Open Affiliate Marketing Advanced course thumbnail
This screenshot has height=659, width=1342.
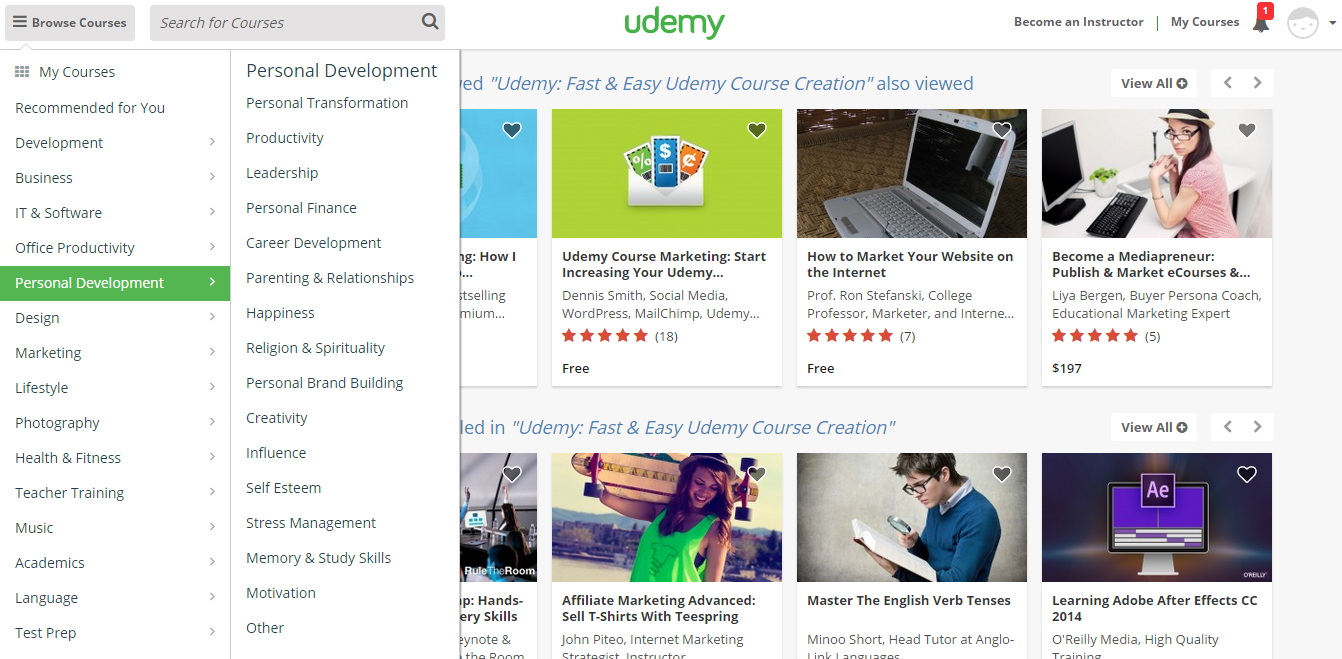tap(667, 518)
